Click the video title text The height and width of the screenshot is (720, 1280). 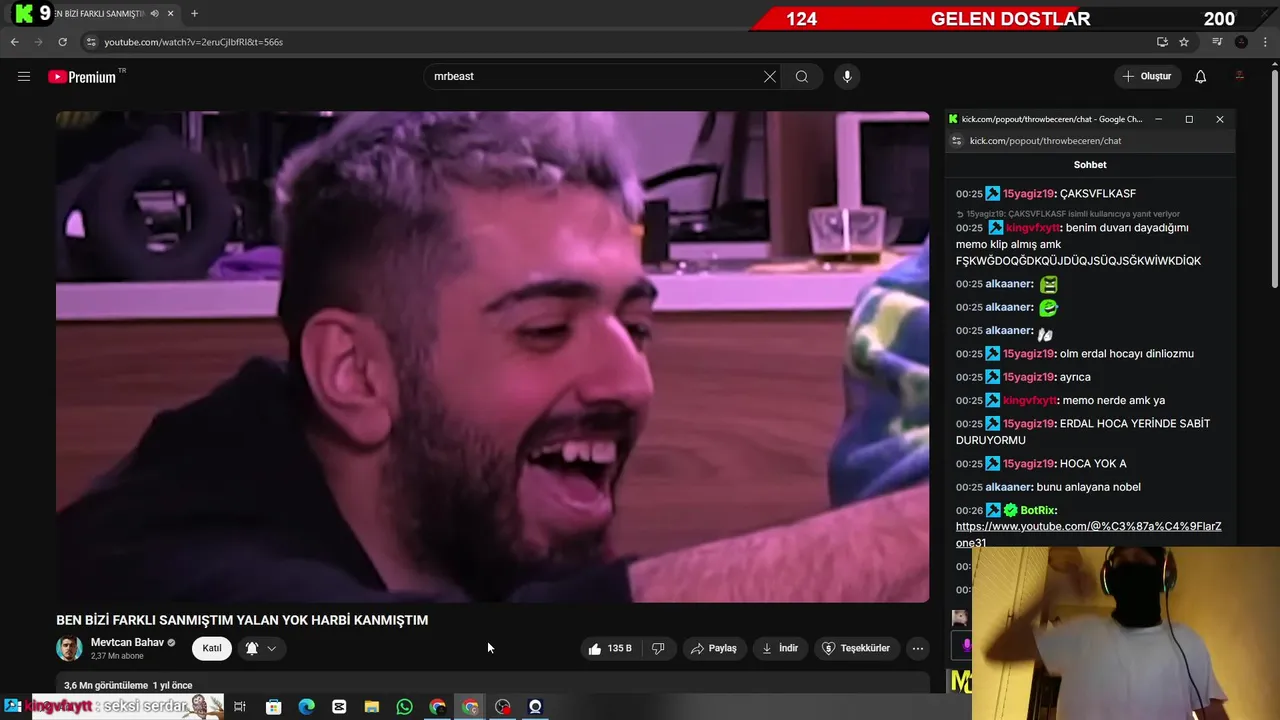(x=242, y=620)
